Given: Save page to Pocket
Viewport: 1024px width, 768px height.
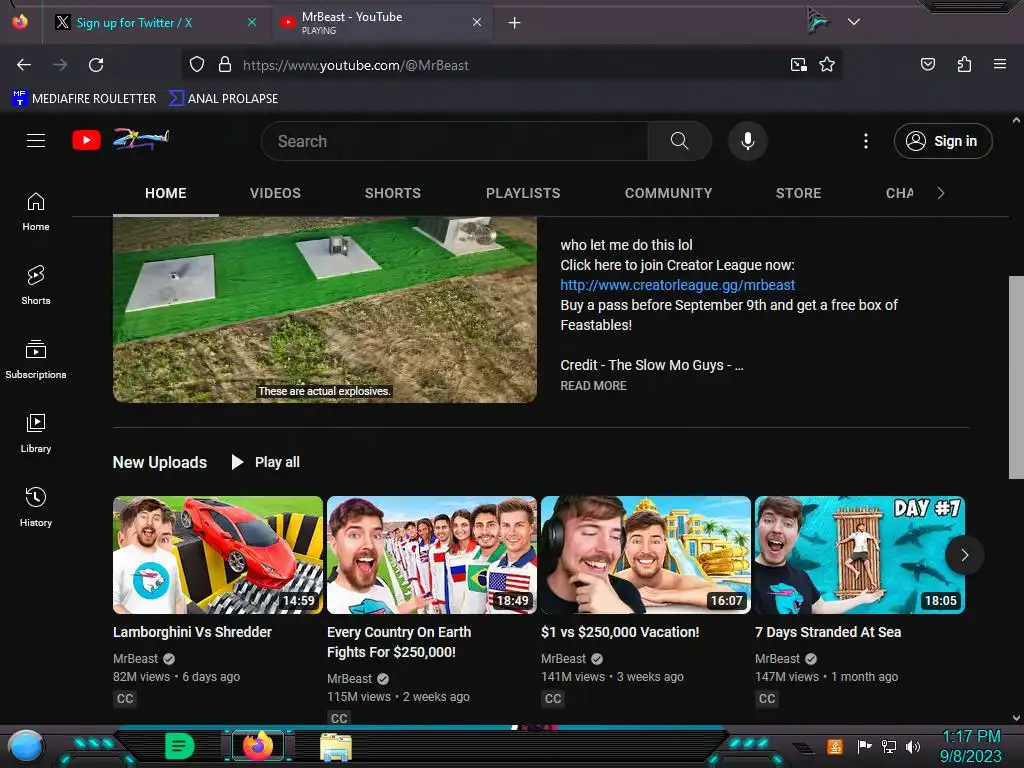Looking at the screenshot, I should 927,64.
